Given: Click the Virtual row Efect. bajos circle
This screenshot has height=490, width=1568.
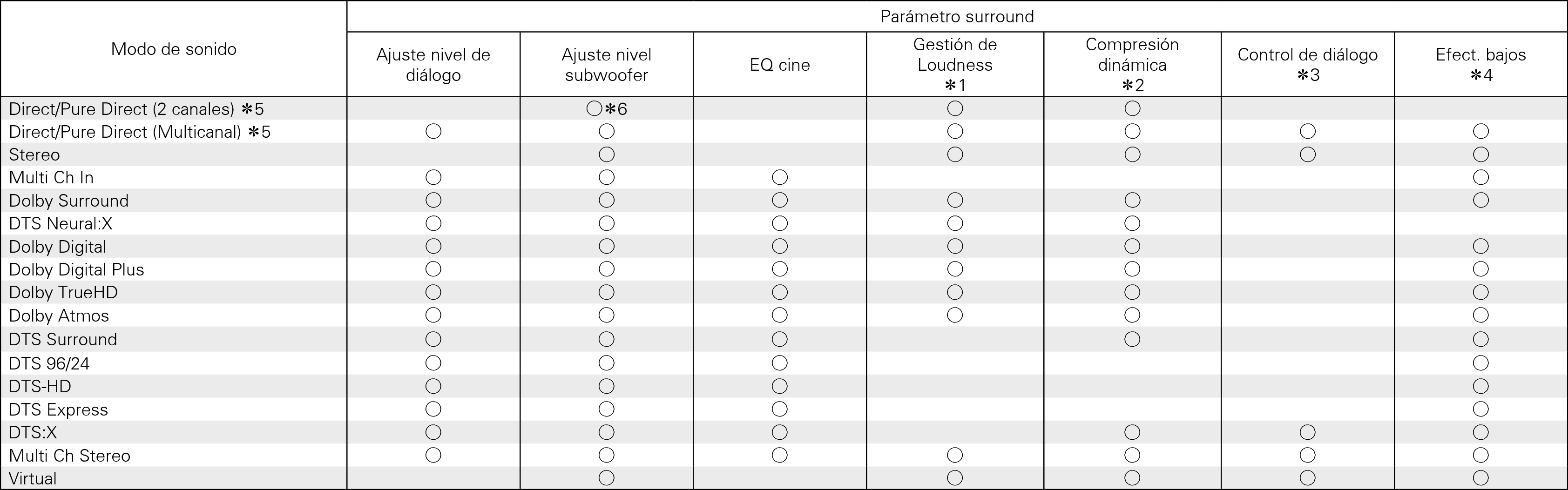Looking at the screenshot, I should [1481, 478].
